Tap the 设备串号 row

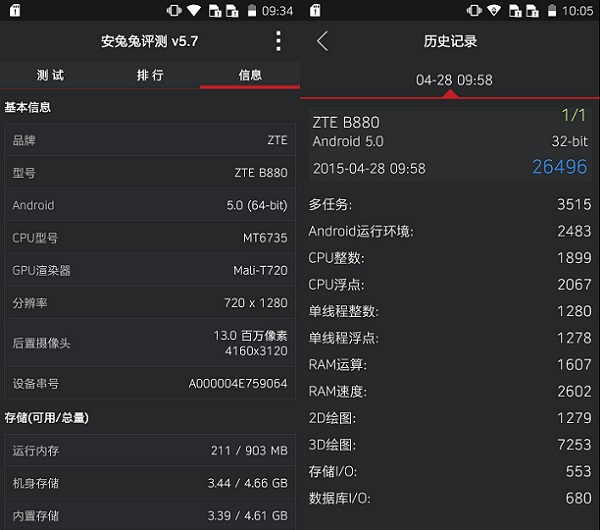[x=150, y=383]
